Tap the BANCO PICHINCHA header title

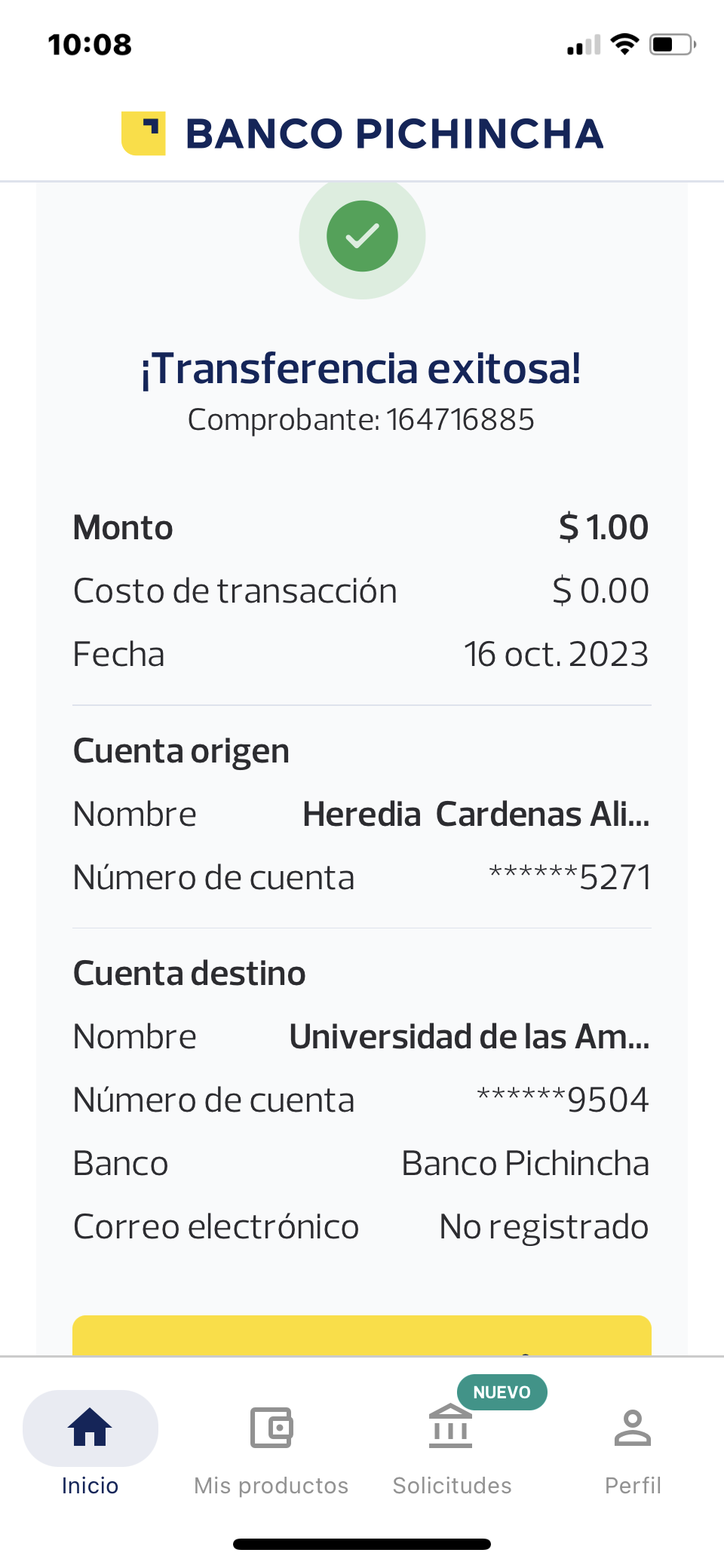point(394,134)
